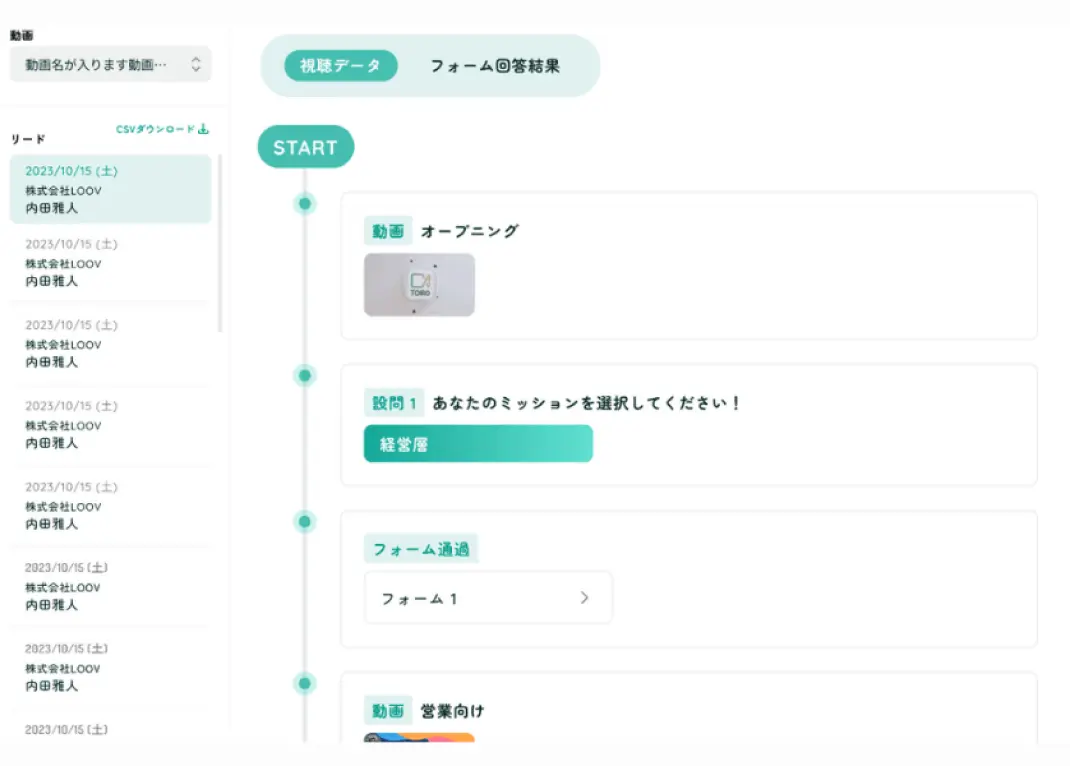Open フォーム 1 details in the フォーム通過 card
This screenshot has width=1070, height=766.
(487, 597)
